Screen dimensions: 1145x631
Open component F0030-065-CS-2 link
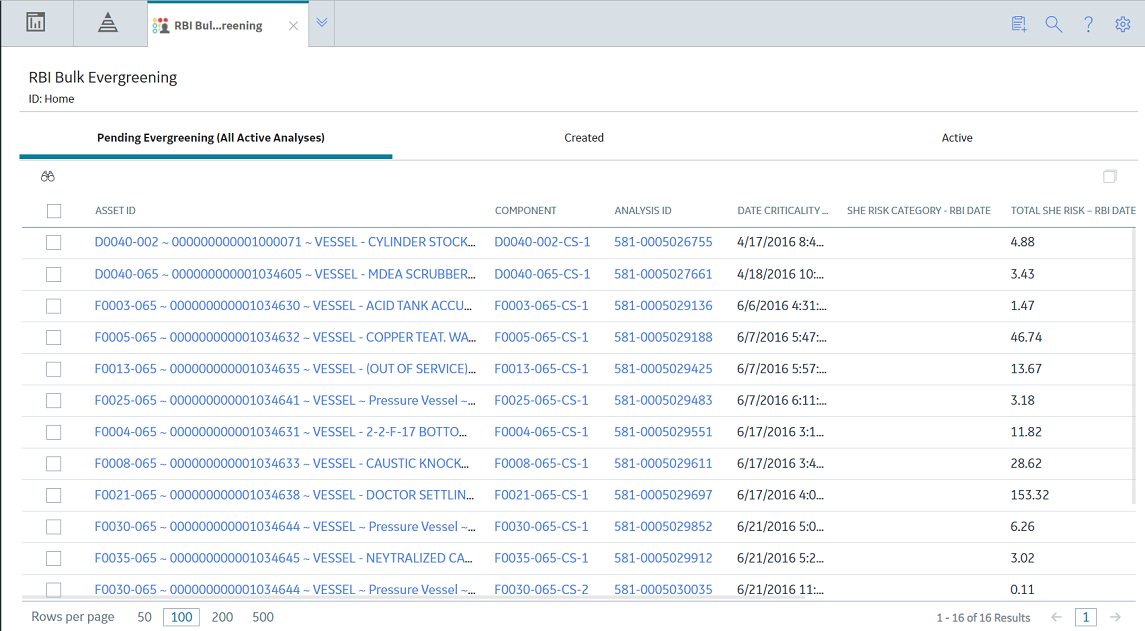tap(541, 589)
